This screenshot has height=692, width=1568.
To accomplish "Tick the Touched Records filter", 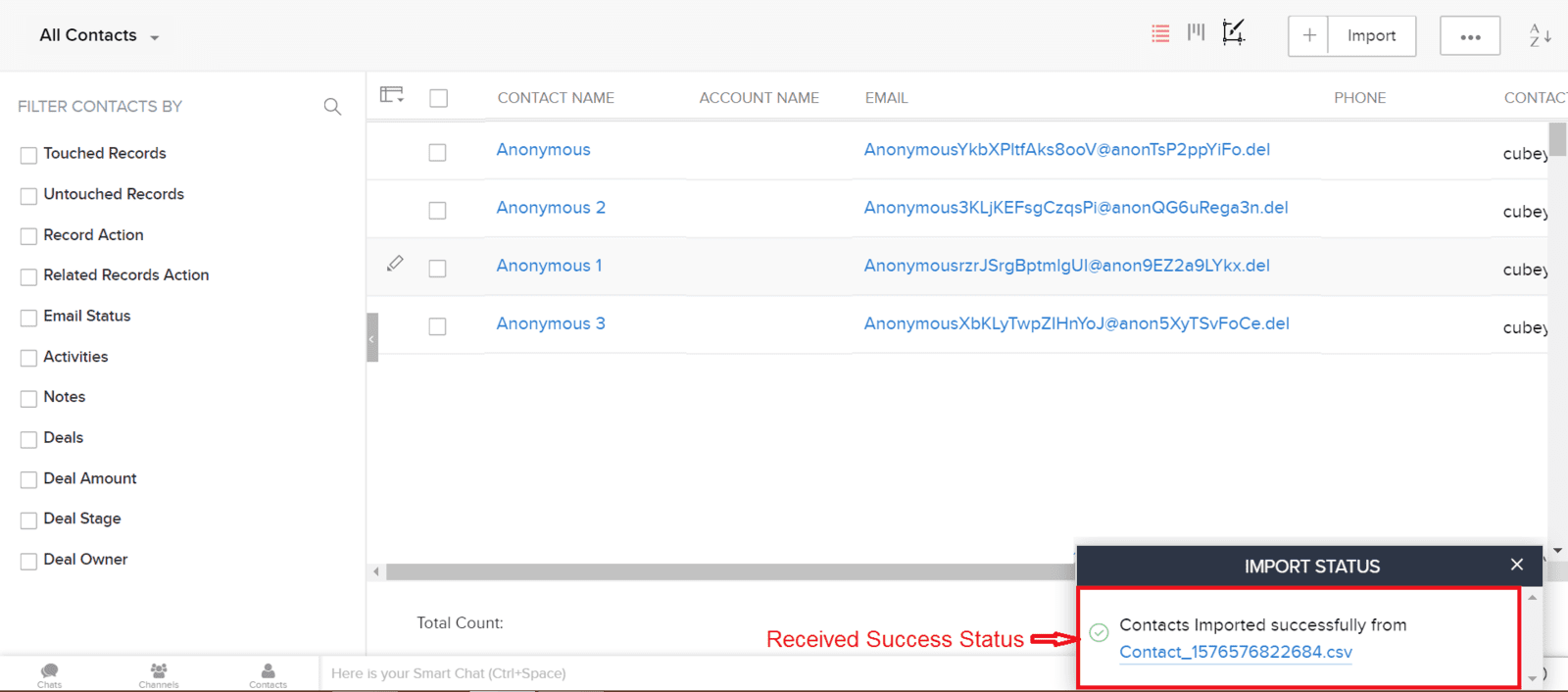I will pos(28,155).
